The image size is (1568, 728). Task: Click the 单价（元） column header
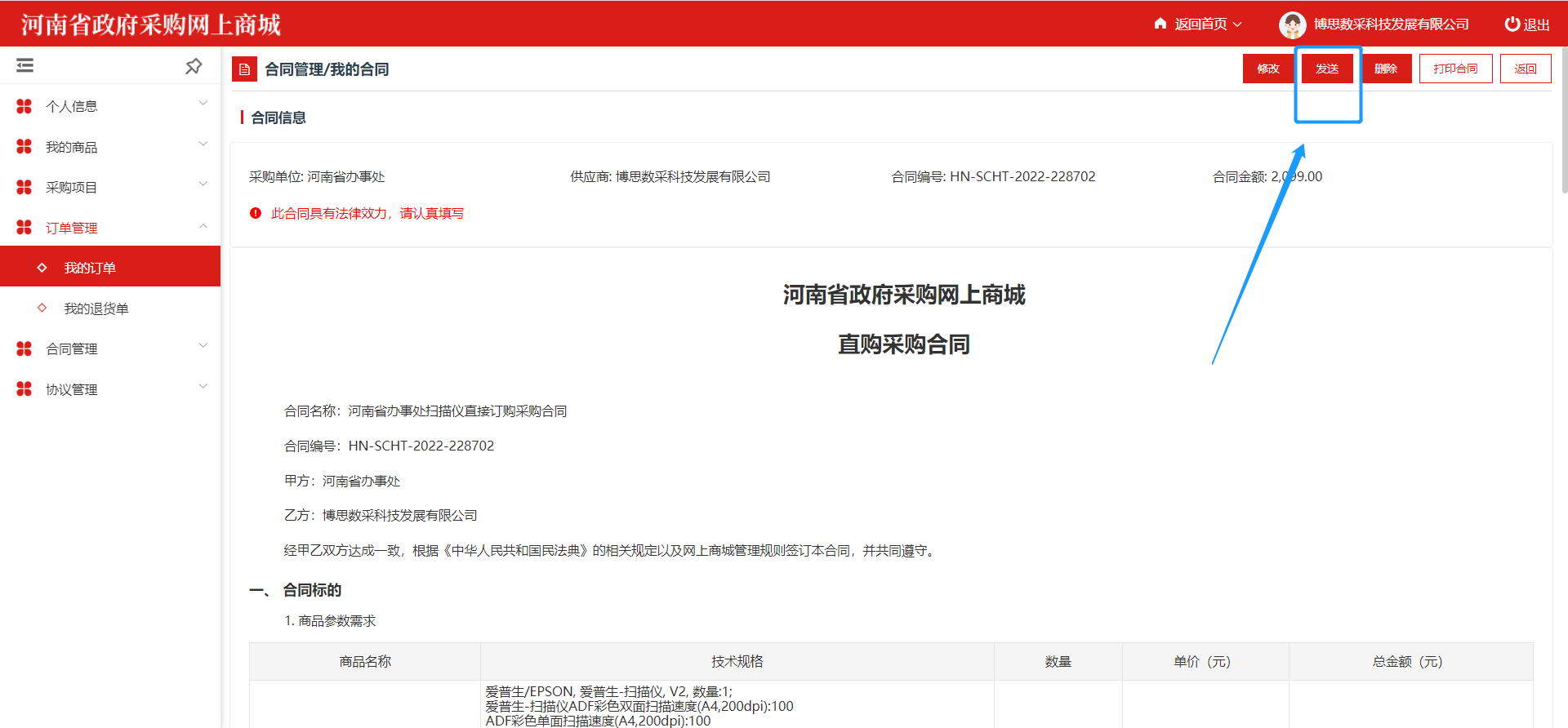[x=1205, y=661]
